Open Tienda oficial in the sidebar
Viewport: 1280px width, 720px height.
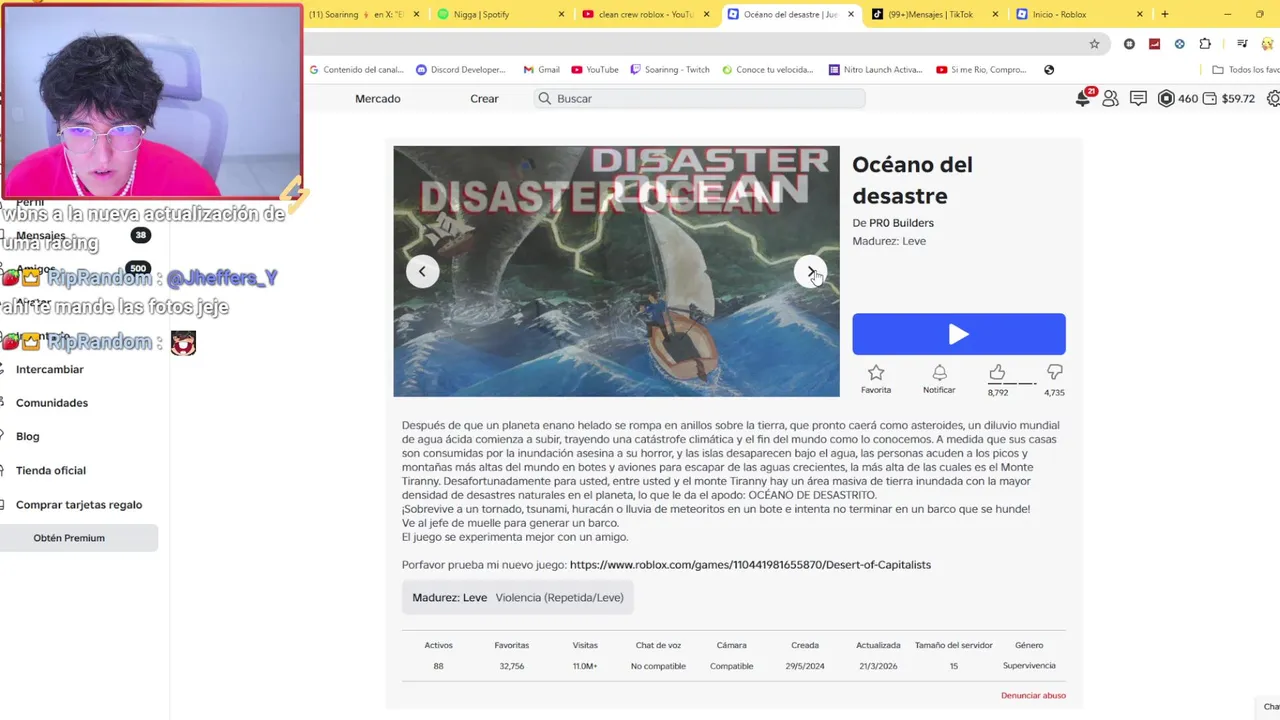[x=51, y=470]
